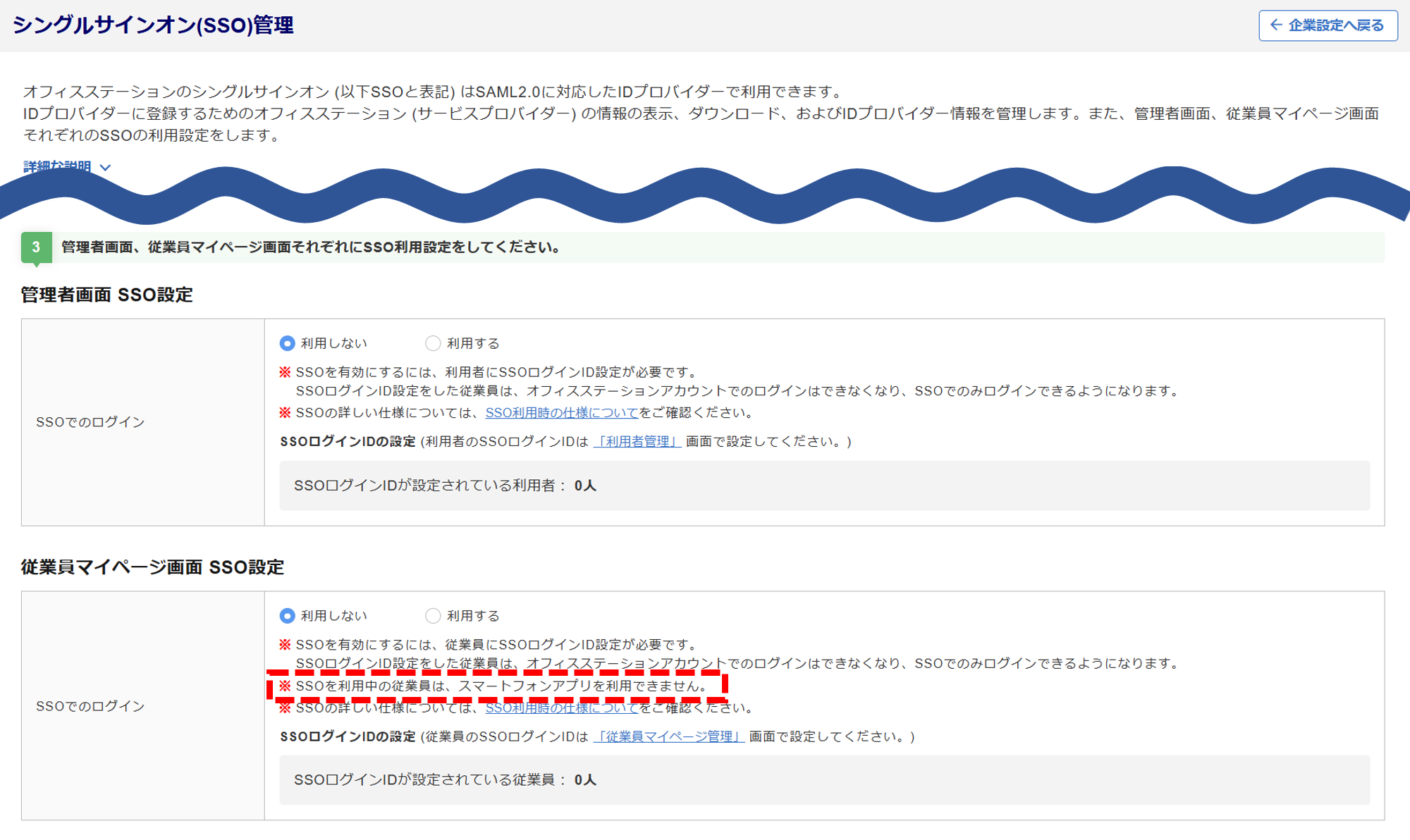1410x840 pixels.
Task: Enable 利用する for the employee My Page SSO
Action: pyautogui.click(x=433, y=616)
